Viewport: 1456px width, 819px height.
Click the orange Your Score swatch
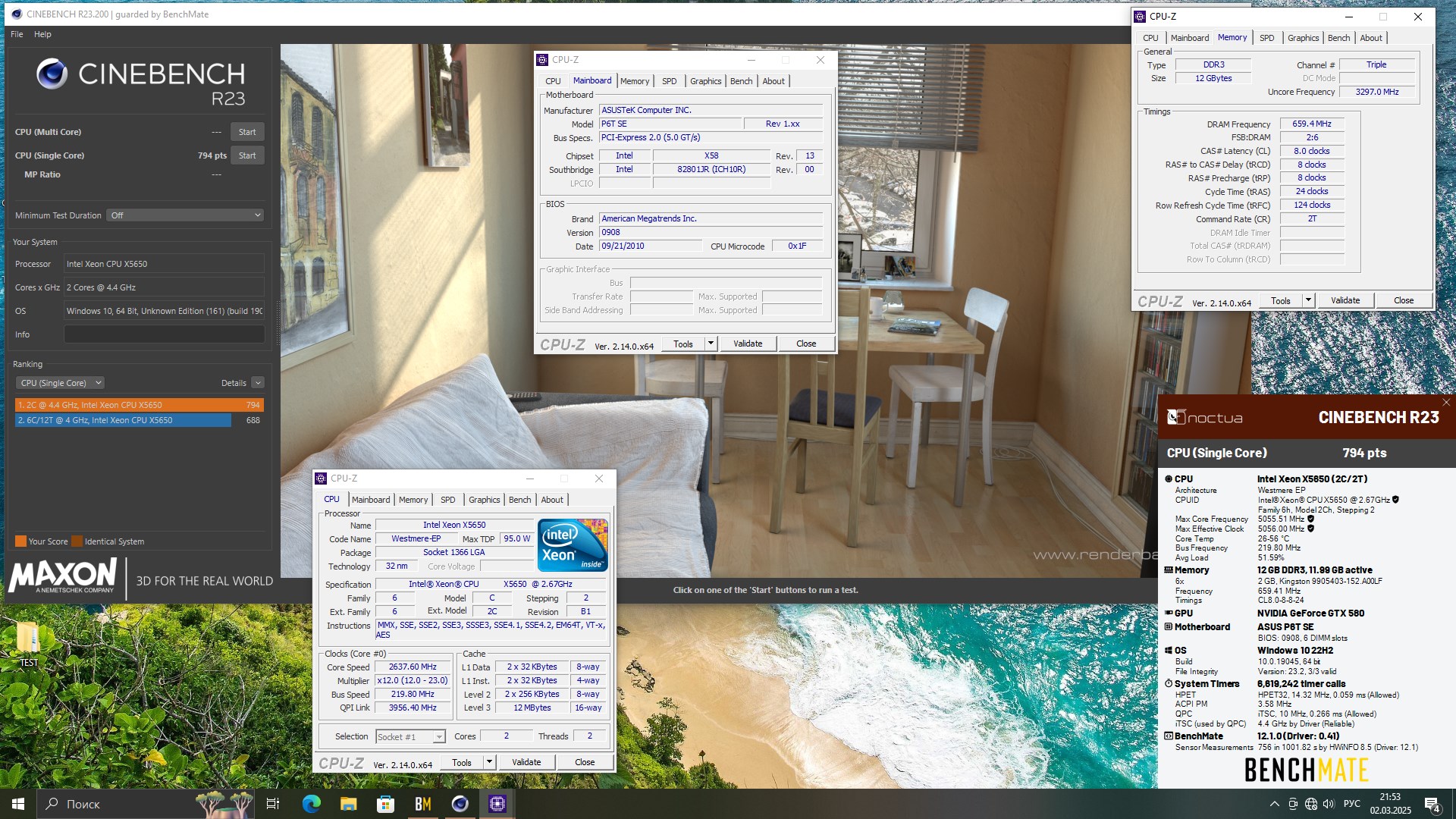coord(20,541)
